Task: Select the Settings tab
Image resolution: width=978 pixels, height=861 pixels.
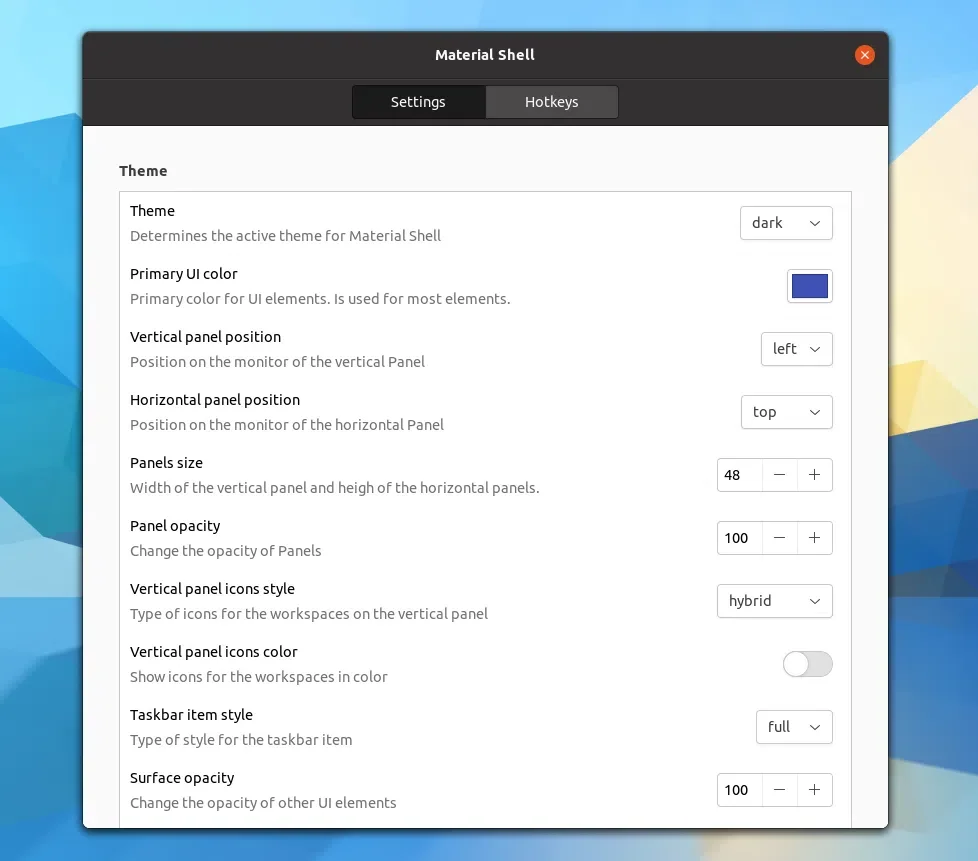Action: pyautogui.click(x=419, y=102)
